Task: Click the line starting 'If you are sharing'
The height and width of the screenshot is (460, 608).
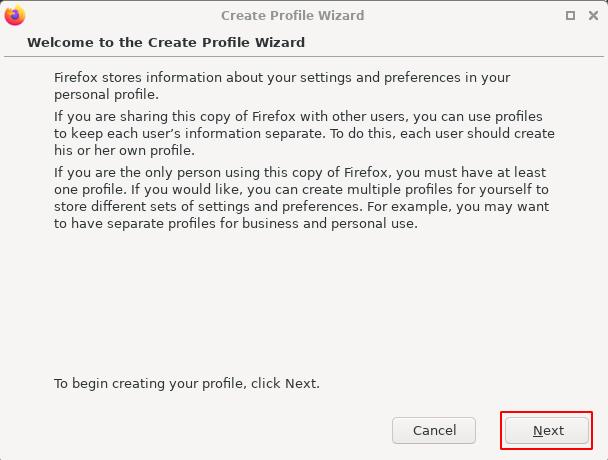Action: point(298,116)
